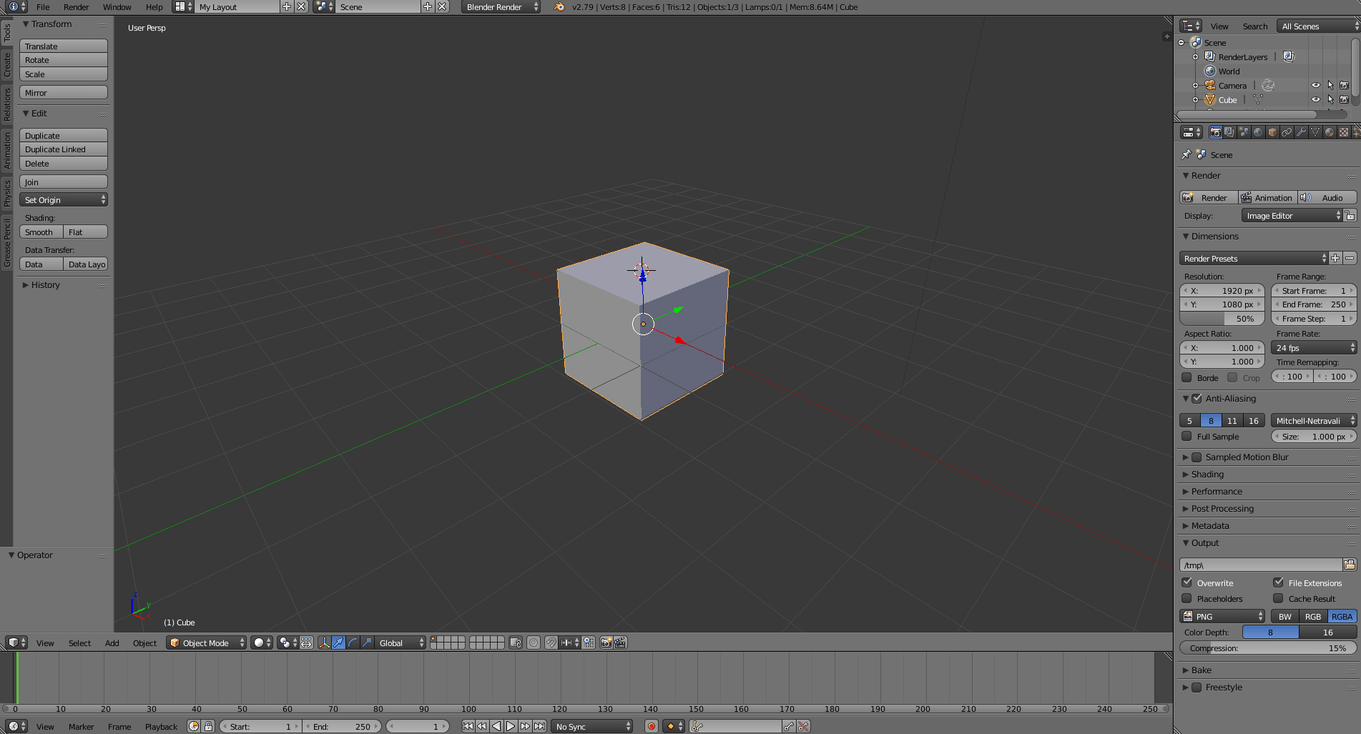Image resolution: width=1361 pixels, height=734 pixels.
Task: Toggle snapping with the magnet icon
Action: [550, 643]
